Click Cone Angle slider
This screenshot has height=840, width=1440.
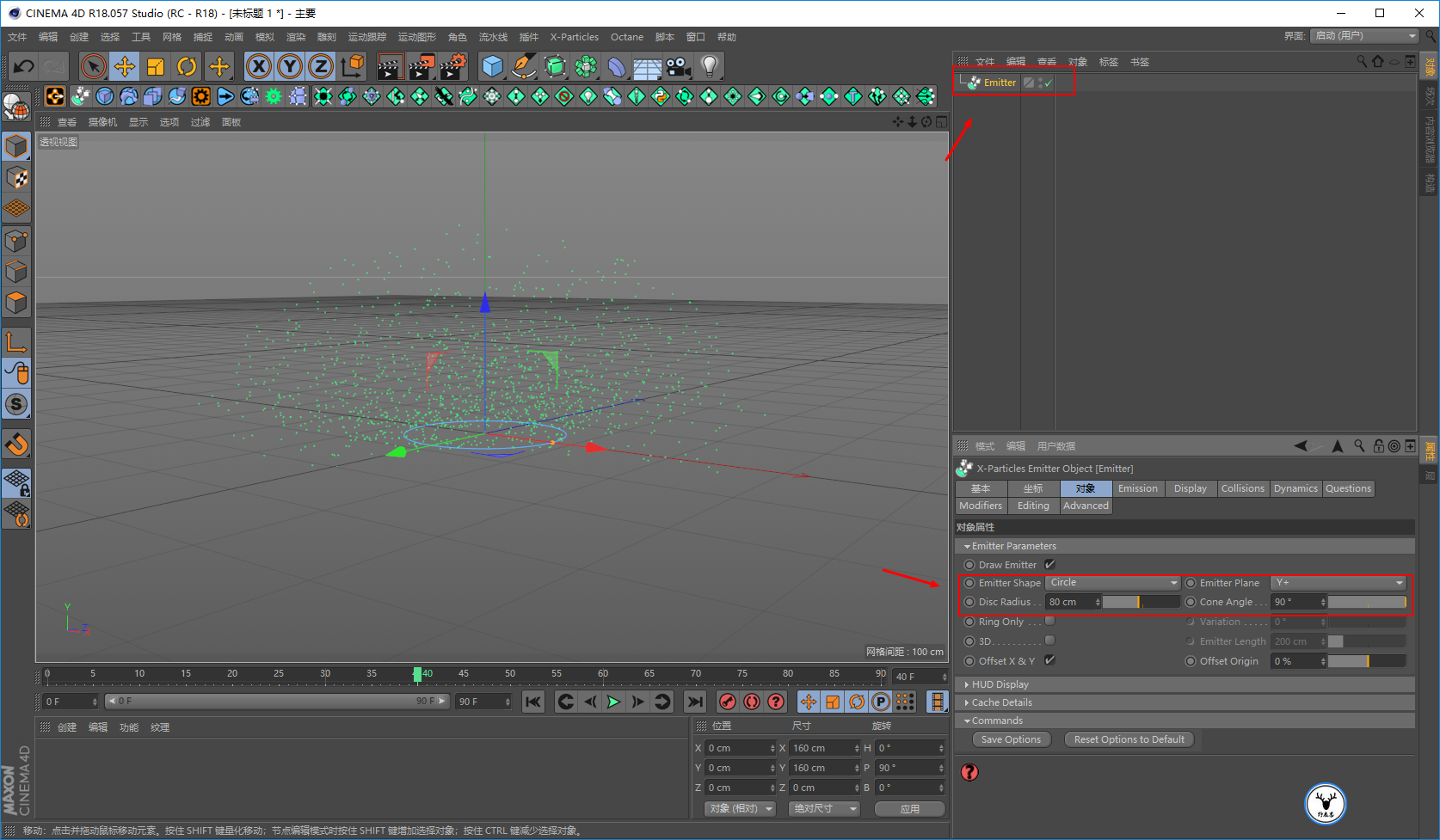1367,602
